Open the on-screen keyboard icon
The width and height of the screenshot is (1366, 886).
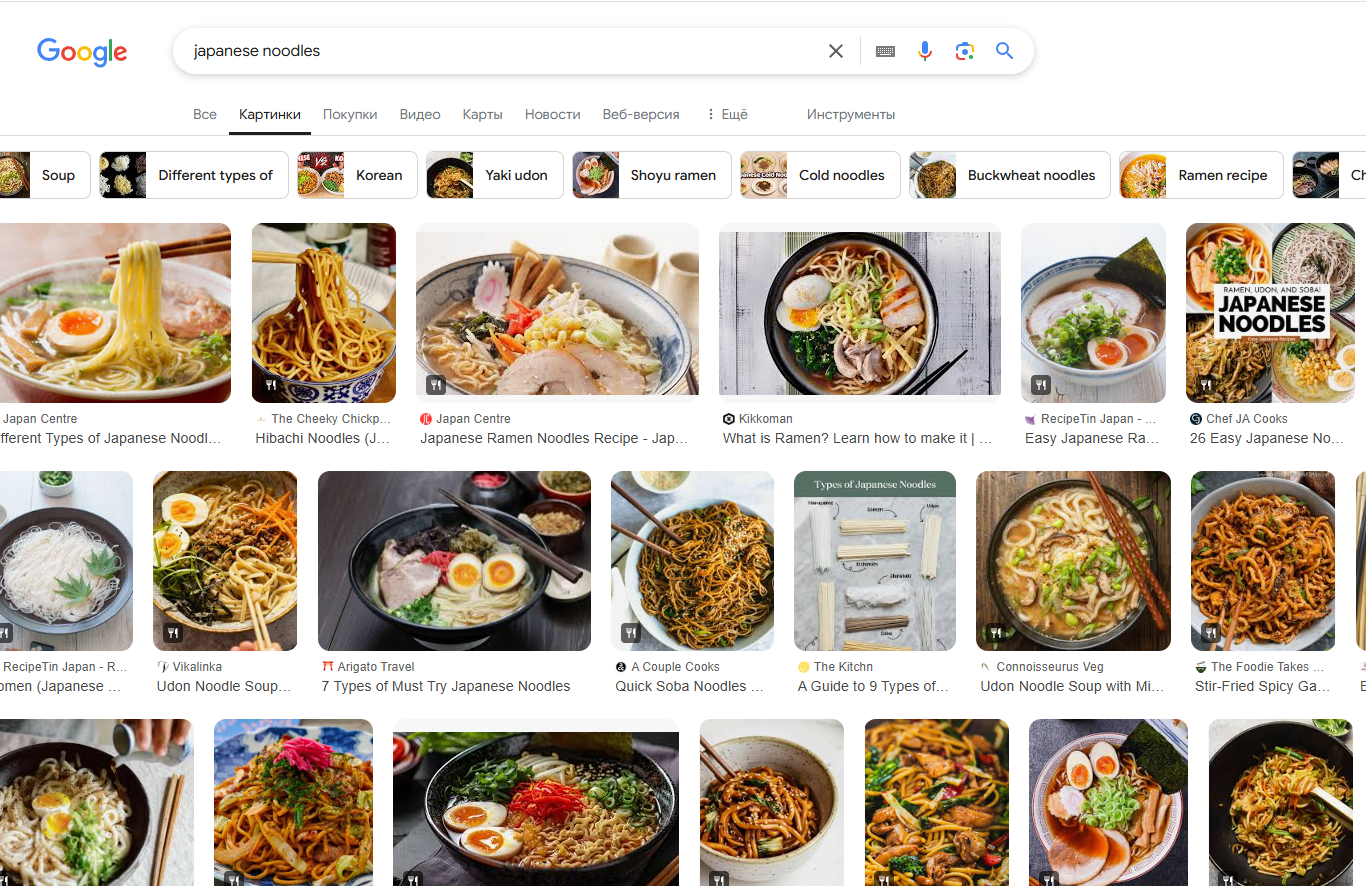click(885, 51)
